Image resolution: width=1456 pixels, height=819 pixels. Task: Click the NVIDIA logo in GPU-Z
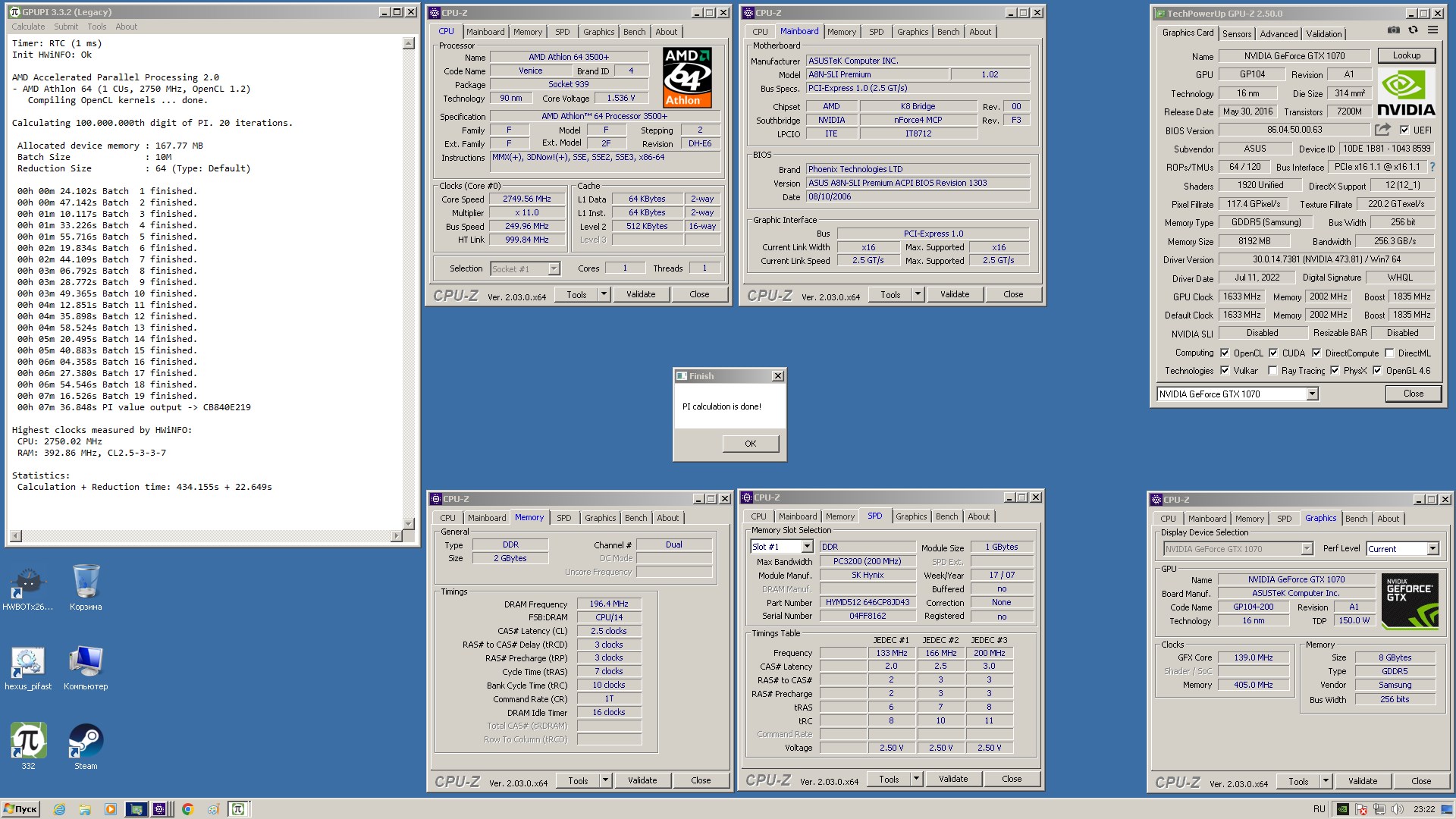click(1406, 93)
